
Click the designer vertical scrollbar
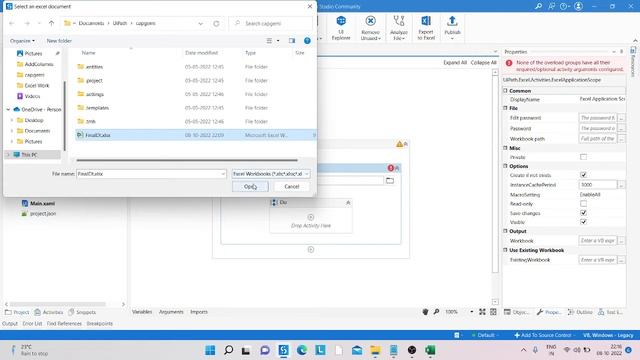tap(495, 173)
